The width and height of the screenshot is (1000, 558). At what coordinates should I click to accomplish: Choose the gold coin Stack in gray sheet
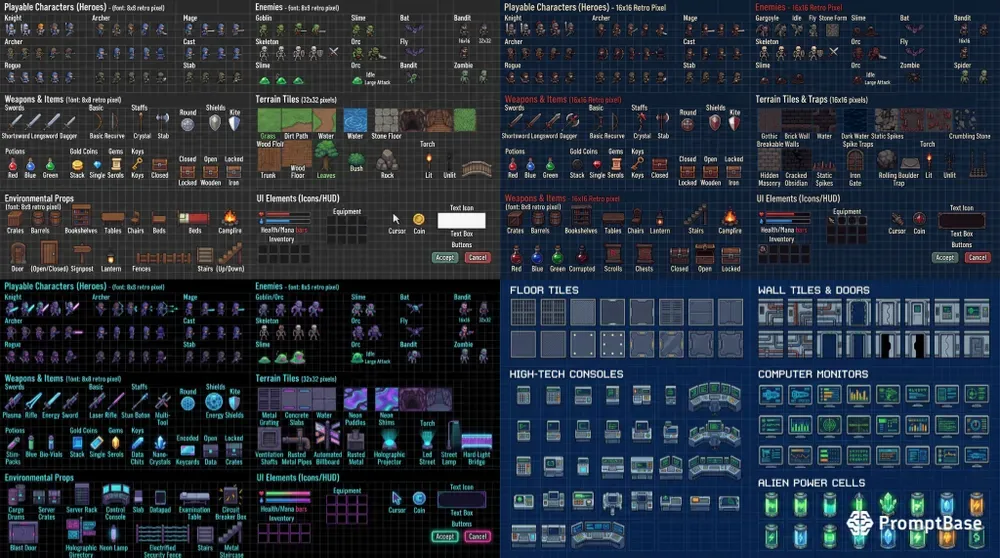(x=77, y=165)
